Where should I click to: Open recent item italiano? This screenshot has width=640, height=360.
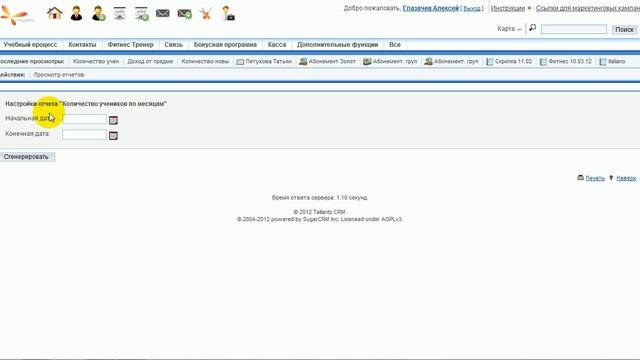tap(612, 61)
